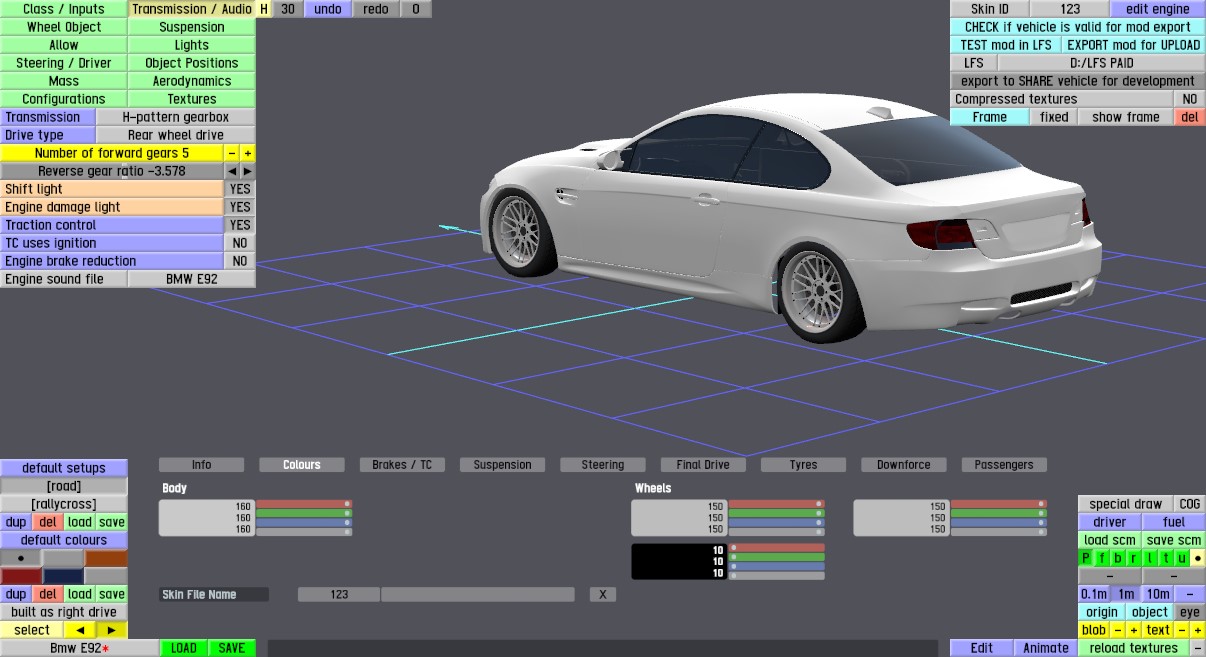Open the default setups list
Image resolution: width=1206 pixels, height=657 pixels.
[64, 468]
